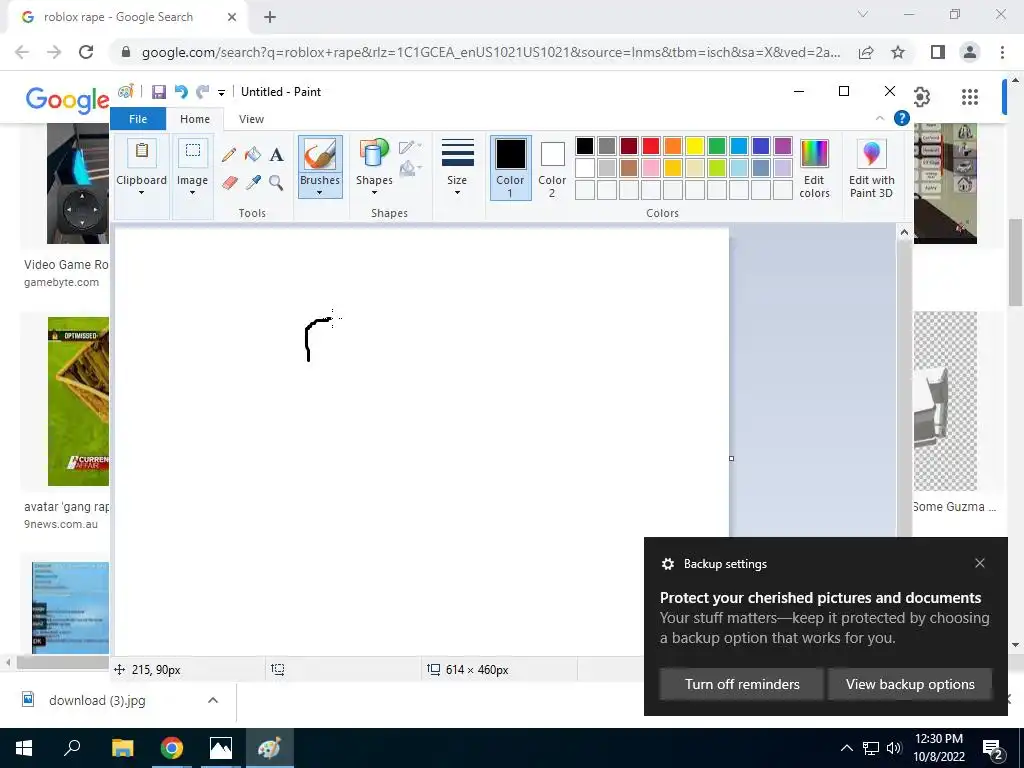The height and width of the screenshot is (768, 1024).
Task: Click Turn off reminders button
Action: coord(742,684)
